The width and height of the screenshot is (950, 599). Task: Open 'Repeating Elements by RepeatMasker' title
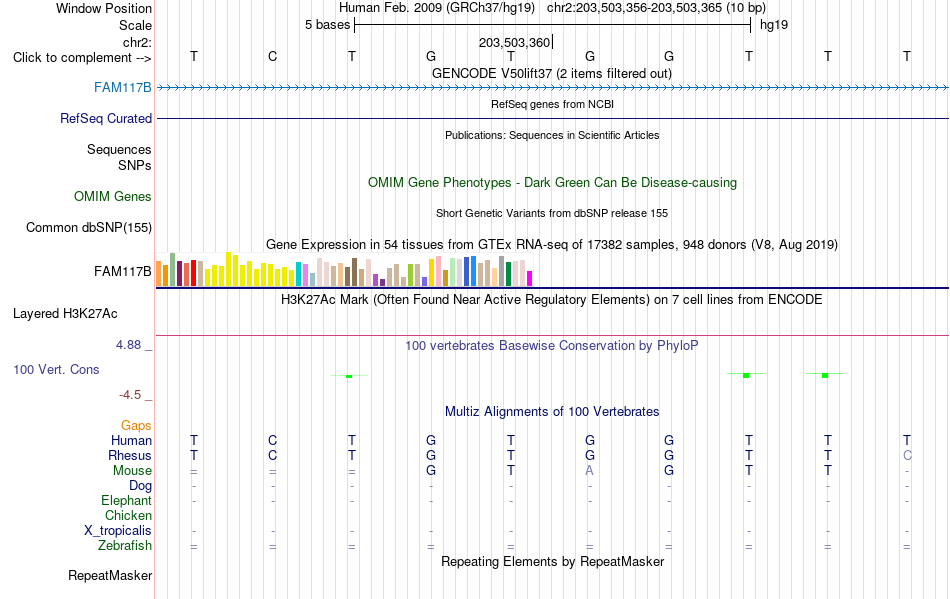(x=552, y=561)
